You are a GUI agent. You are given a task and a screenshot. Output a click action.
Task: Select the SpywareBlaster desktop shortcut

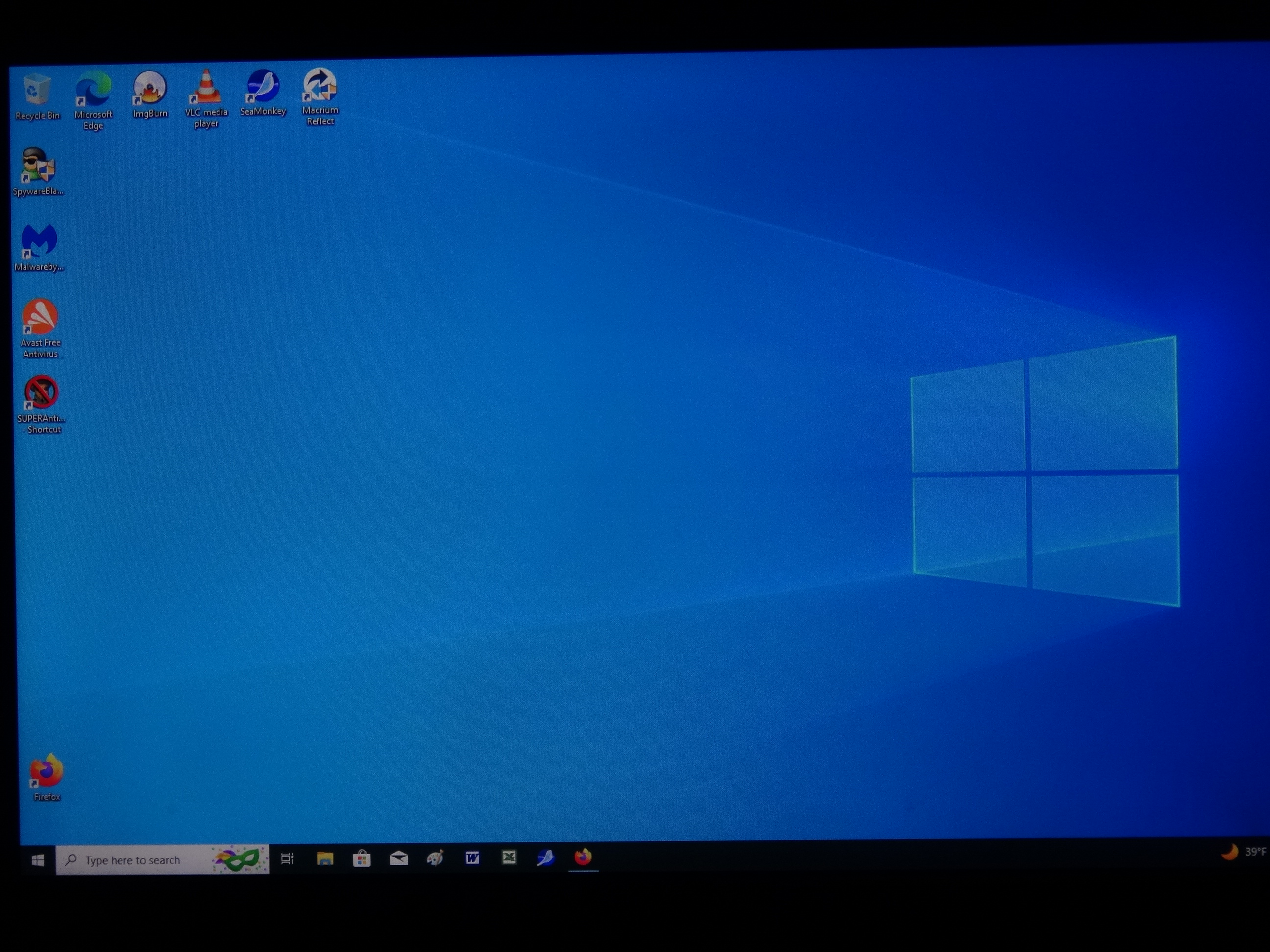(38, 171)
